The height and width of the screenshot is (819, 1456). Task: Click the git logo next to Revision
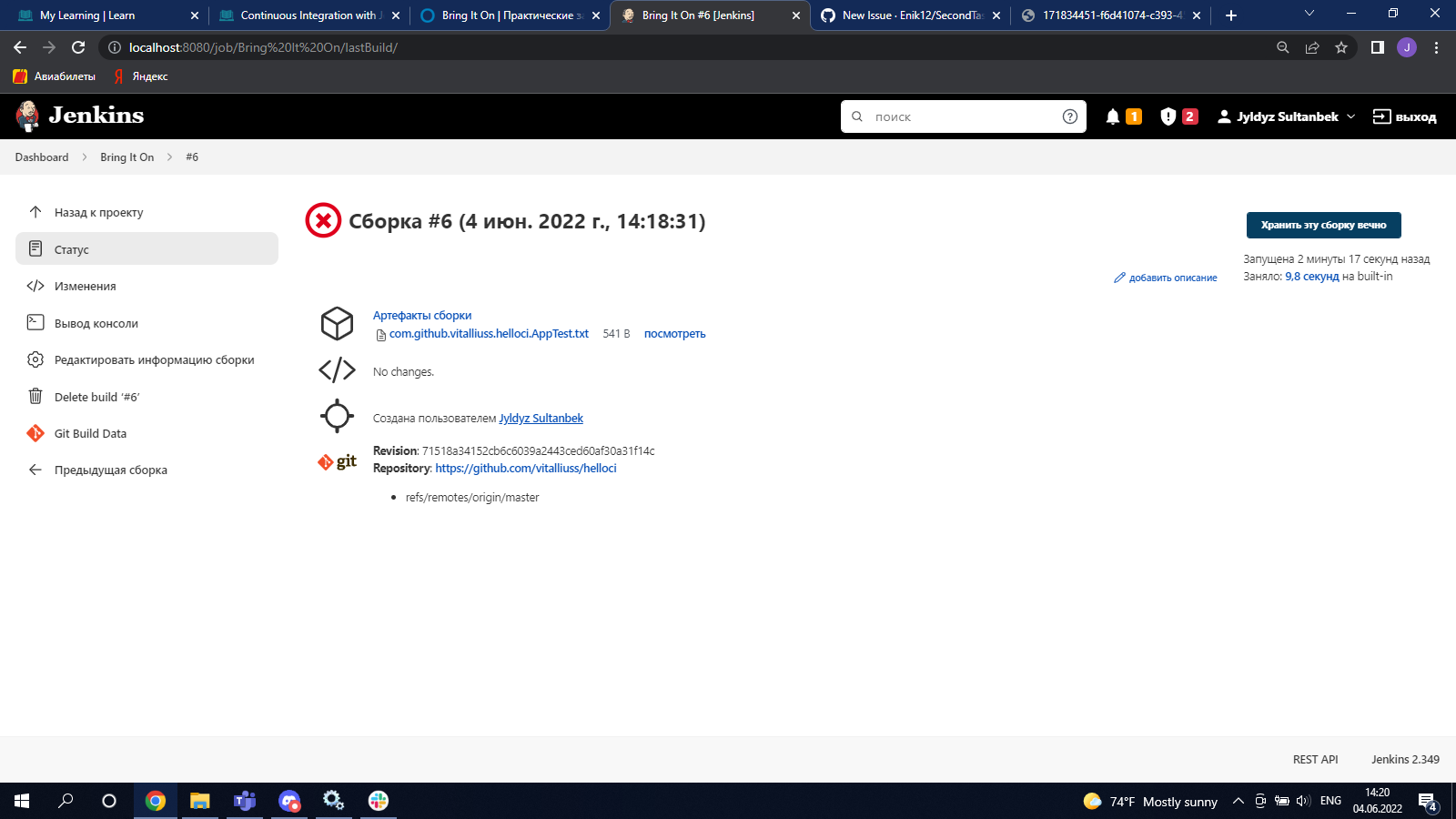pos(337,461)
